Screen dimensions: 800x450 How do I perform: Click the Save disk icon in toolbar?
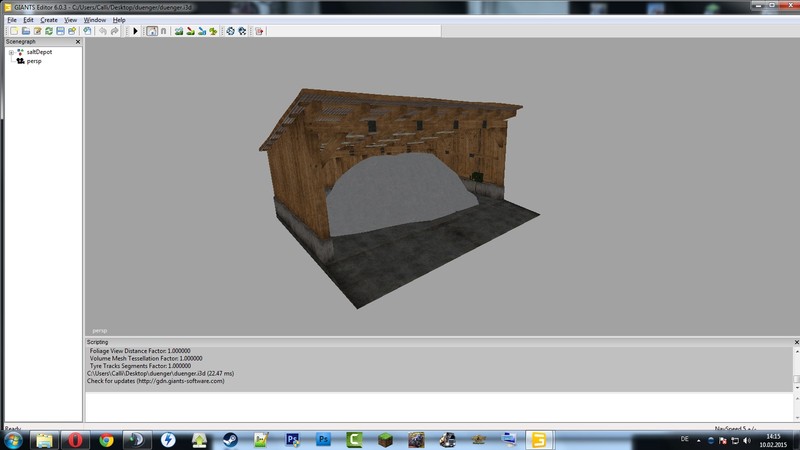coord(60,31)
